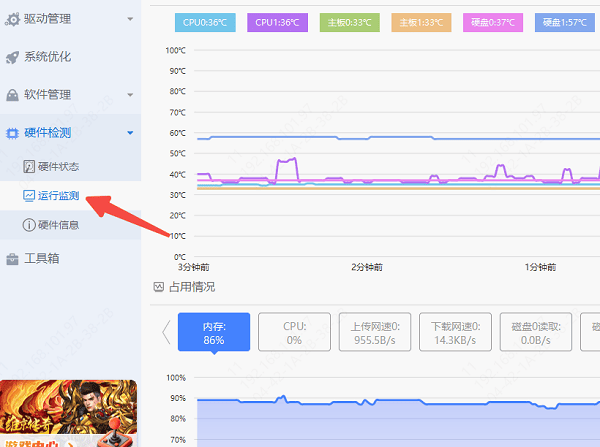Select the 内存 usage tab
This screenshot has height=447, width=600.
pyautogui.click(x=213, y=332)
